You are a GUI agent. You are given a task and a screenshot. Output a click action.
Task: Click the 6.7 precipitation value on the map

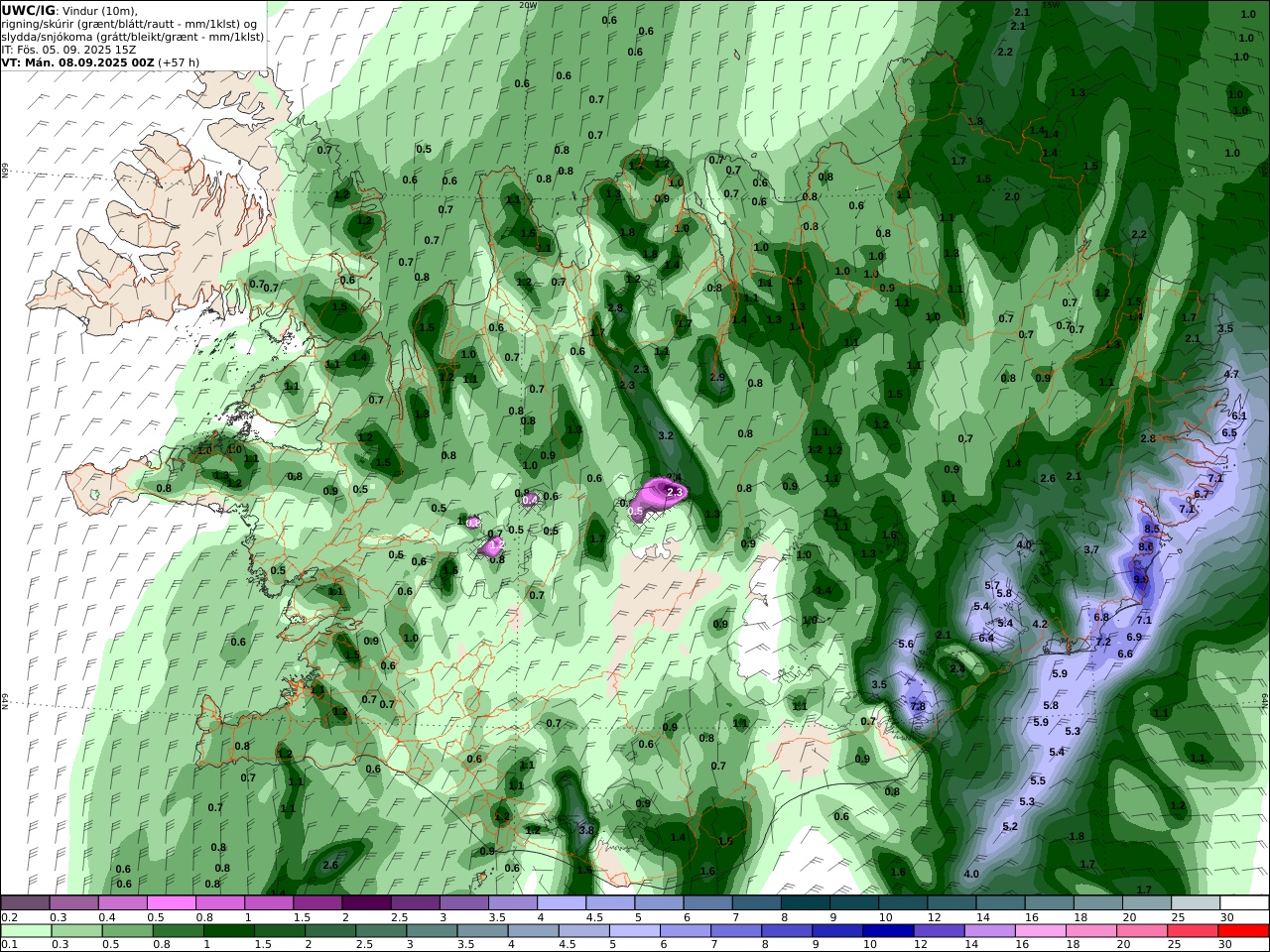pos(1202,494)
